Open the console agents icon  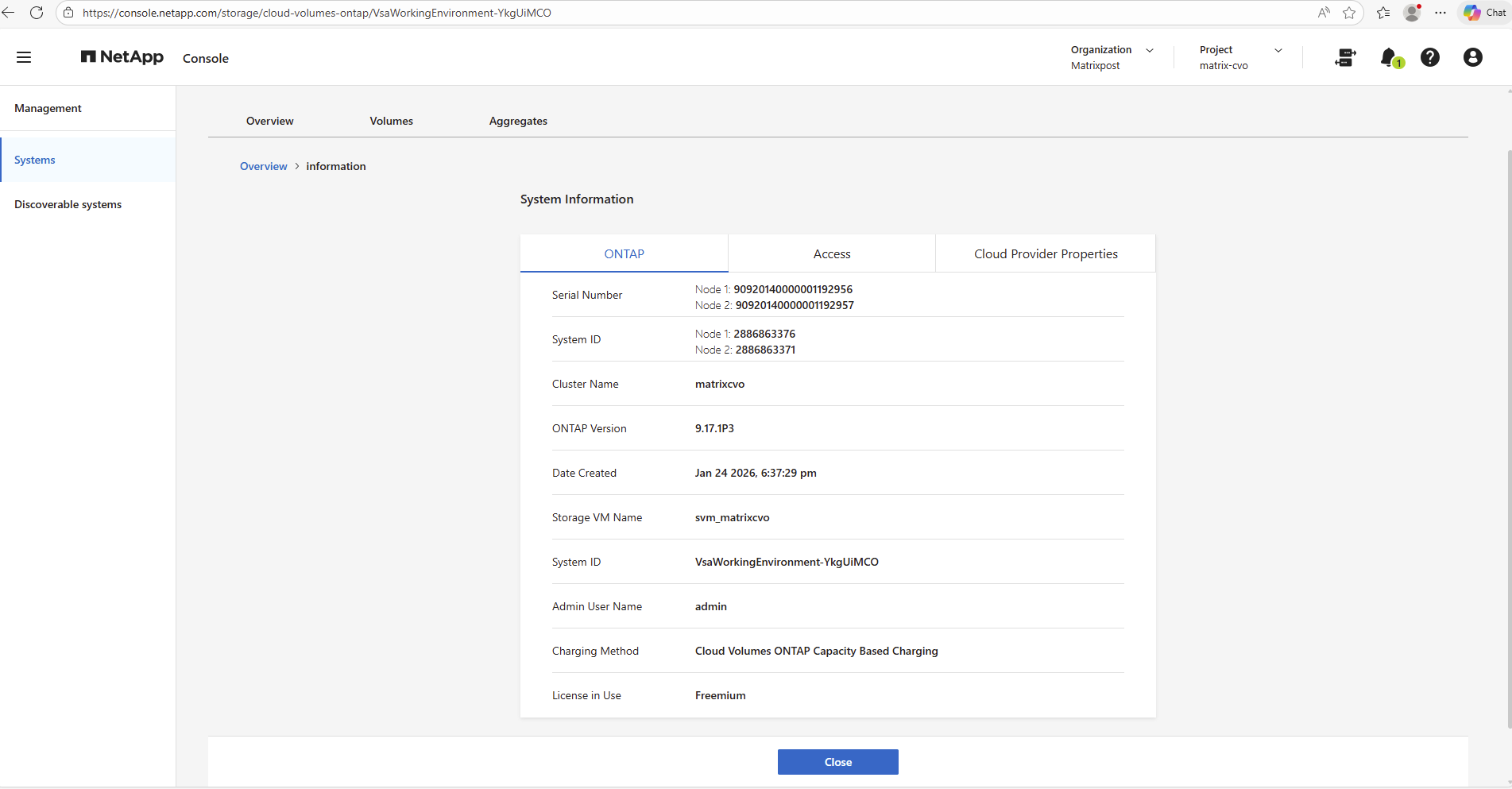(1345, 57)
